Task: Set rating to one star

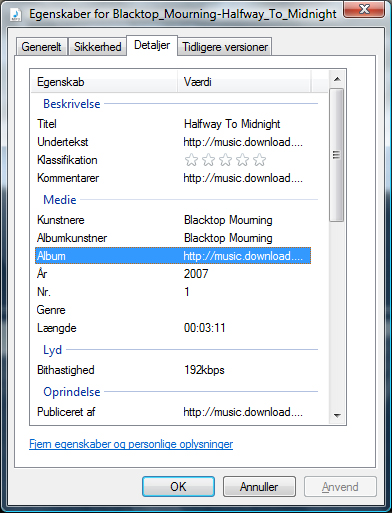Action: 191,160
